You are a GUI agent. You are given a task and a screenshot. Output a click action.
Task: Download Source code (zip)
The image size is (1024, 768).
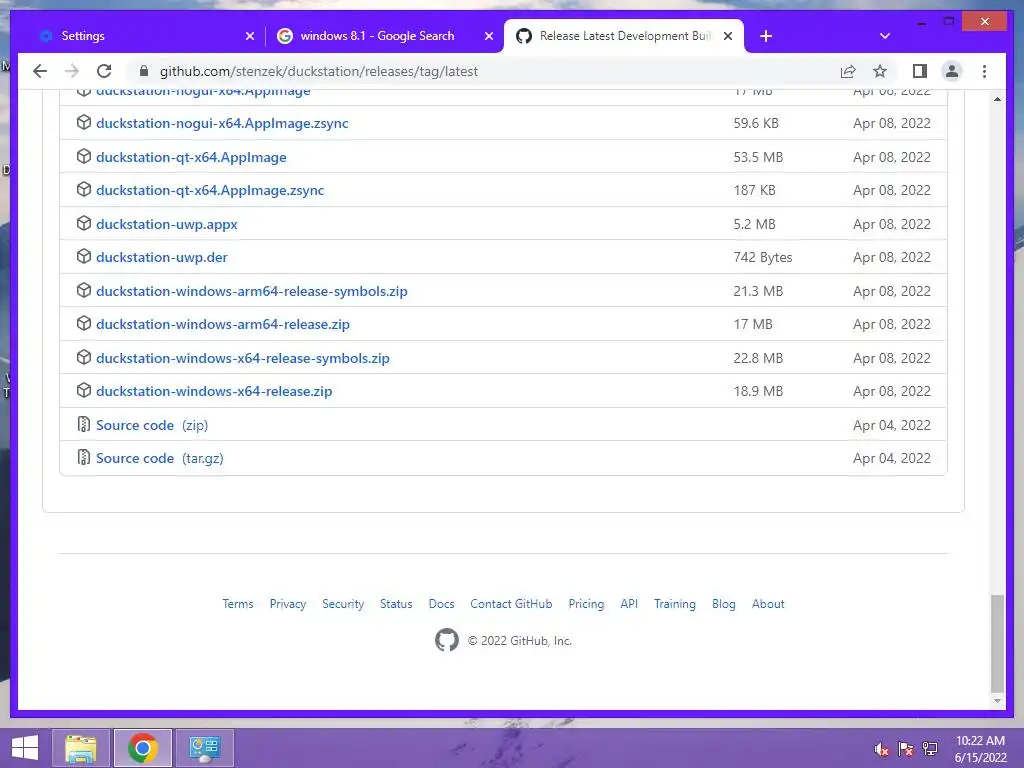pyautogui.click(x=152, y=425)
